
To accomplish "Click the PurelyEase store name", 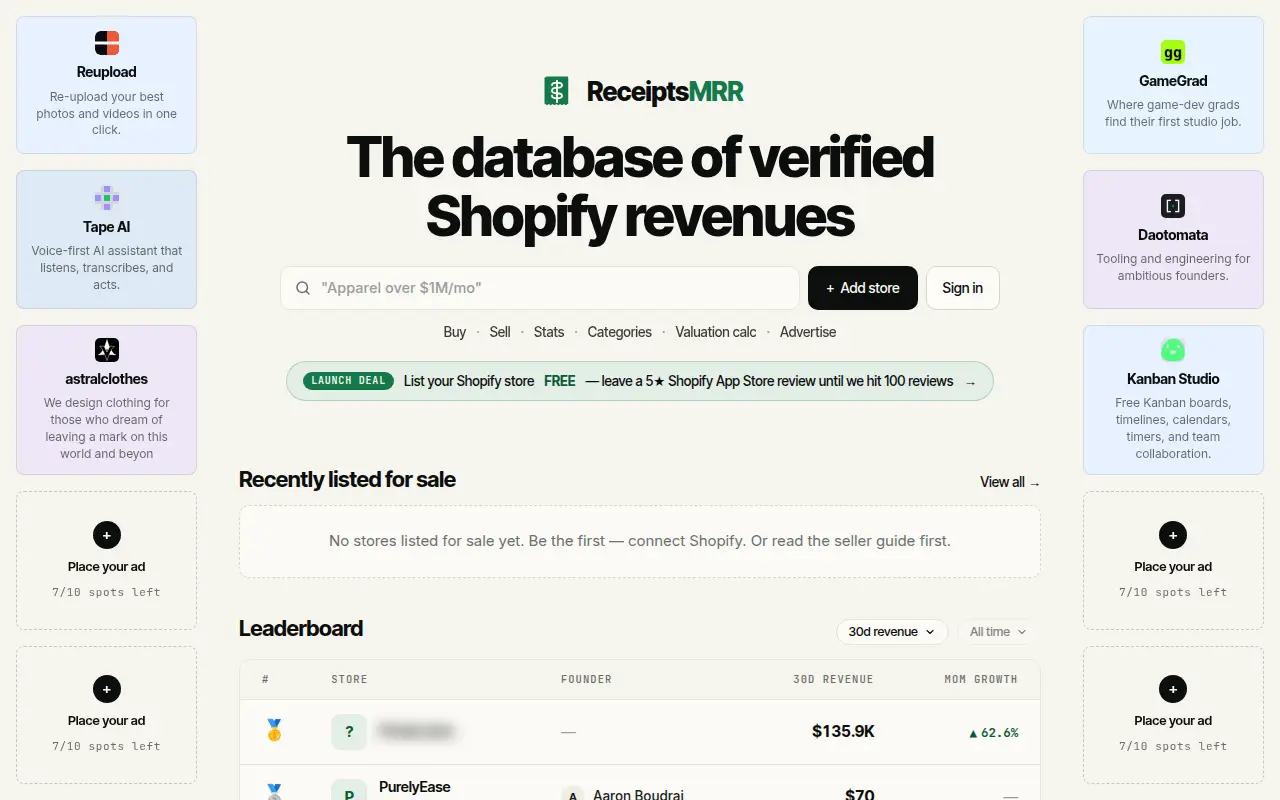I will [415, 787].
